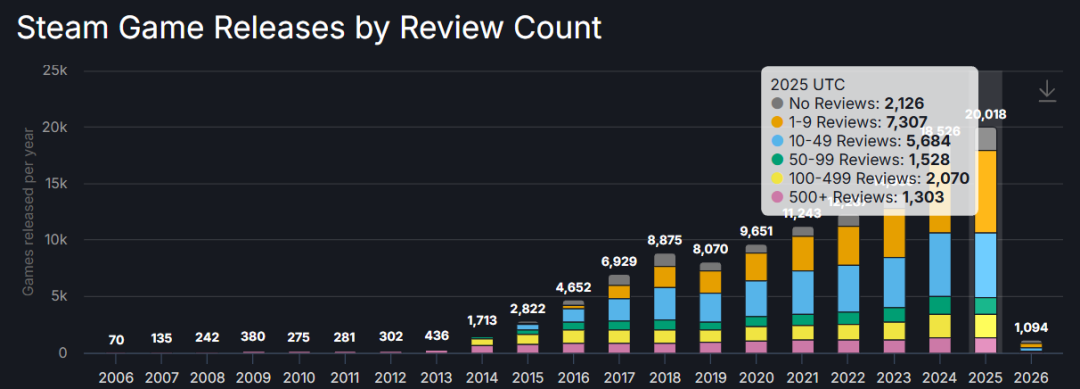The width and height of the screenshot is (1080, 389).
Task: Click the blue segment of the 2017 bar
Action: click(619, 310)
